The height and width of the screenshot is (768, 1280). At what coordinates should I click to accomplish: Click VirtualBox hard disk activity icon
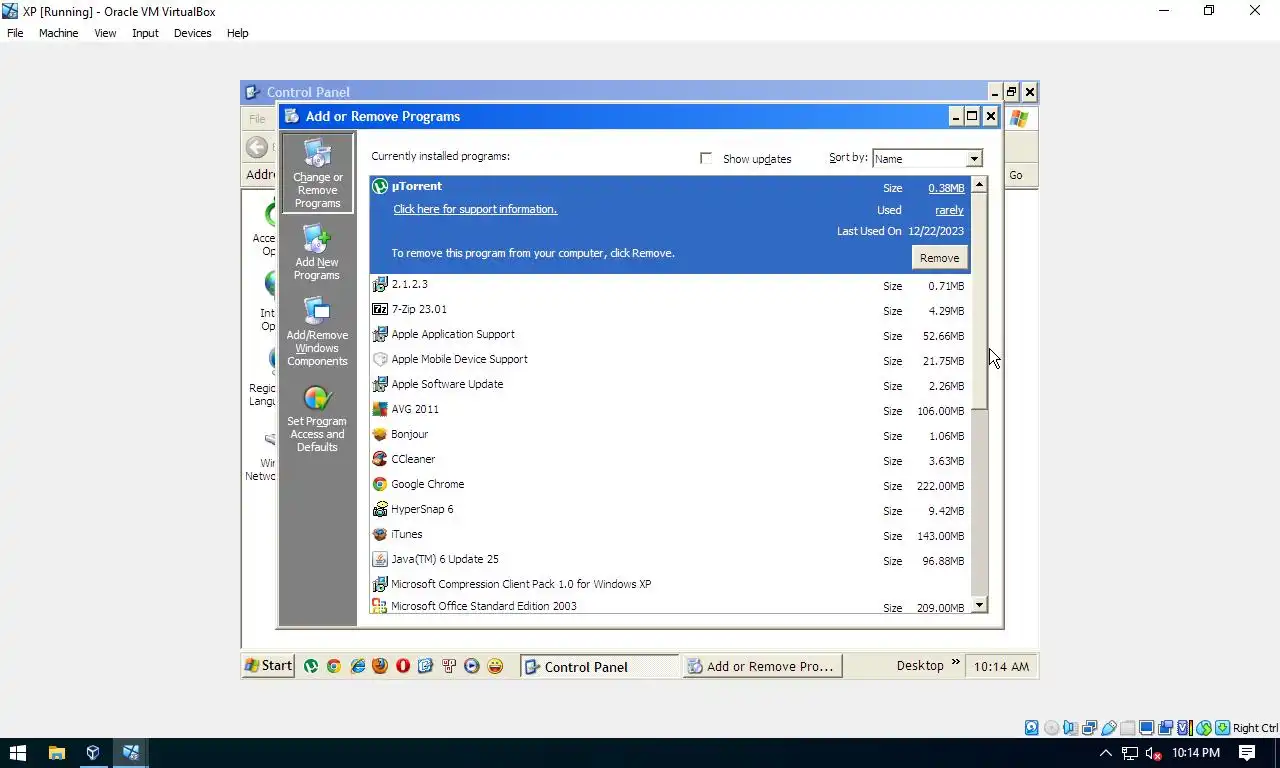pos(1032,728)
